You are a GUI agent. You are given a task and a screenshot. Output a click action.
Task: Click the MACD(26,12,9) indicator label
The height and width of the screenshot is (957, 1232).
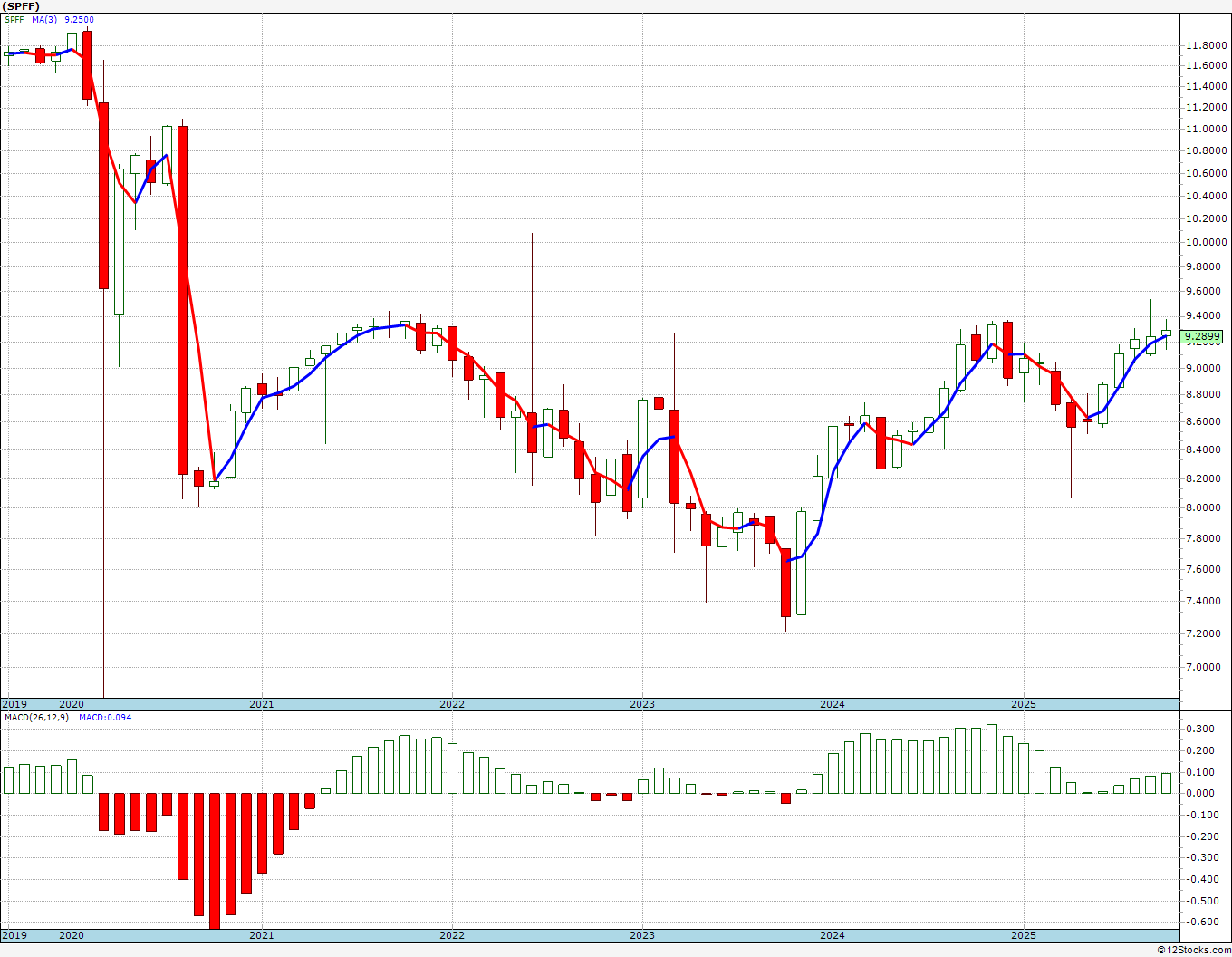[37, 718]
